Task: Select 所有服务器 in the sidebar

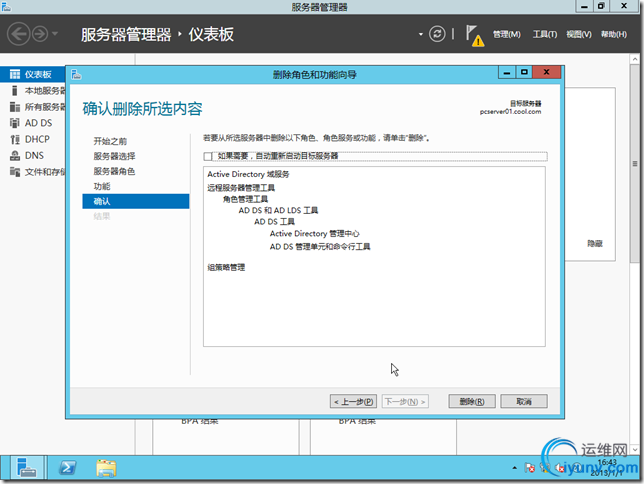Action: pos(32,107)
